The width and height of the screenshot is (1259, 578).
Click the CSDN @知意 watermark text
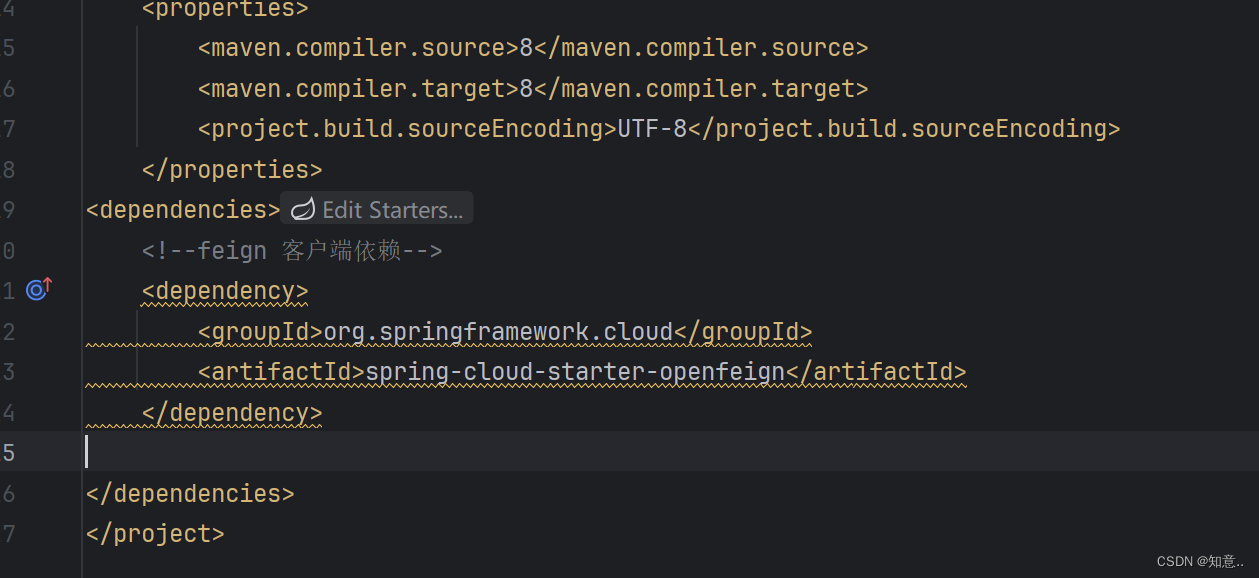1198,561
